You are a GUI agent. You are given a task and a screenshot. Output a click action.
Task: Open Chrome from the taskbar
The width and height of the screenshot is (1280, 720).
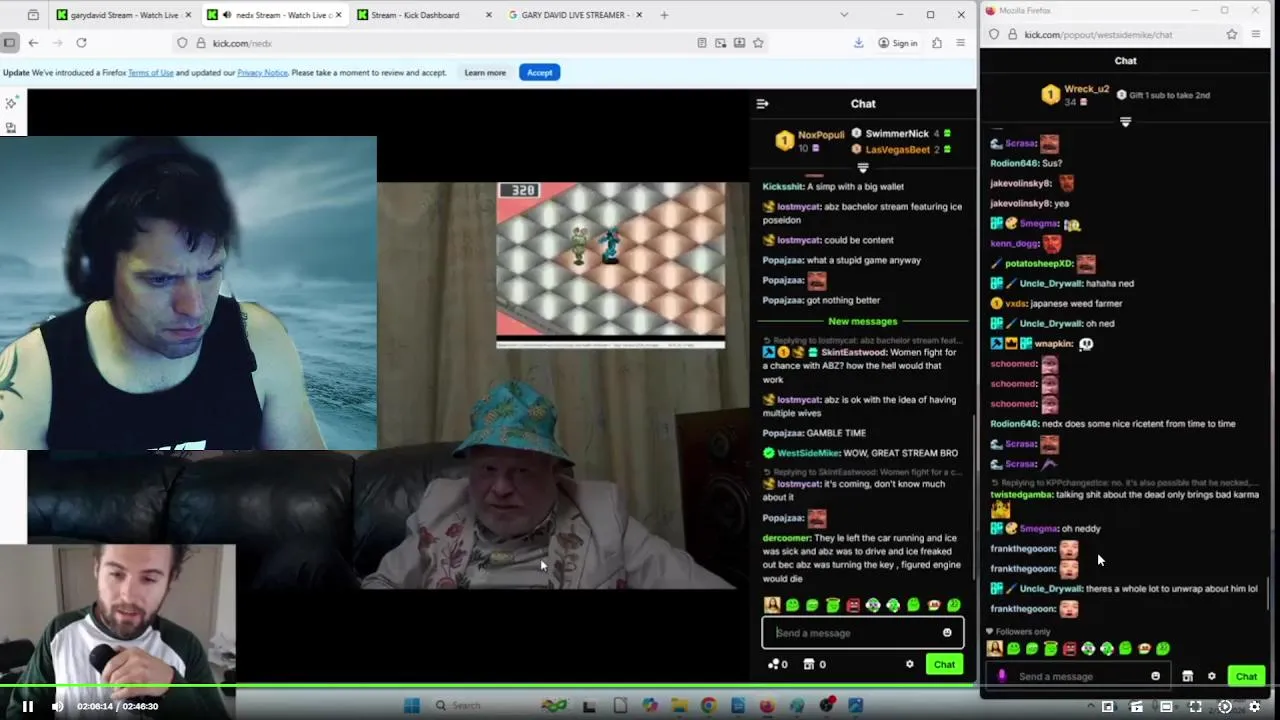point(708,706)
